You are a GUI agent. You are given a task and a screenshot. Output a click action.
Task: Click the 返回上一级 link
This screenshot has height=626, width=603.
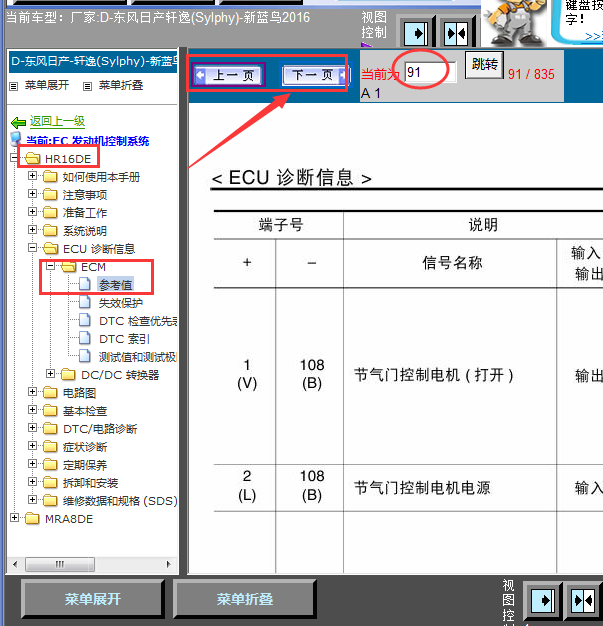(x=58, y=121)
